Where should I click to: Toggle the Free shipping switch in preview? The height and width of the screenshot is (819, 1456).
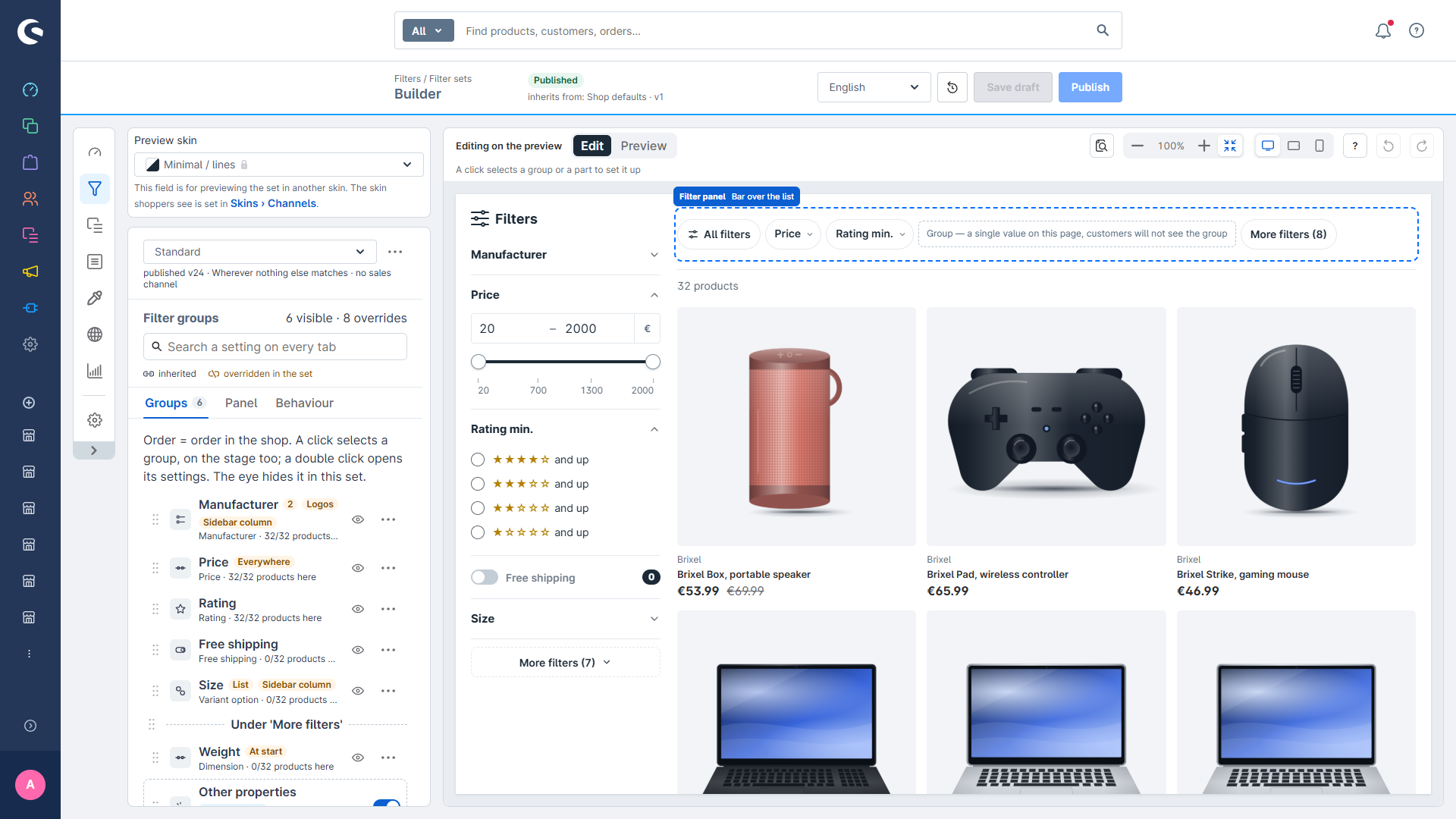click(x=485, y=578)
